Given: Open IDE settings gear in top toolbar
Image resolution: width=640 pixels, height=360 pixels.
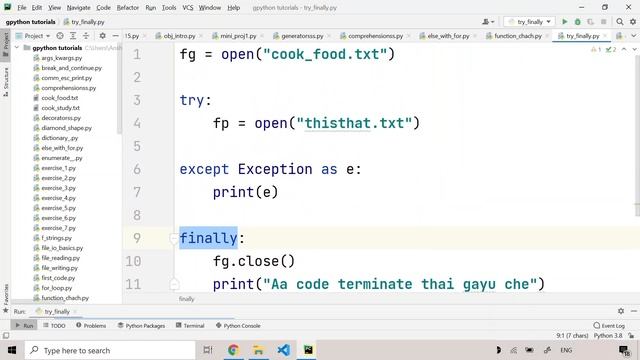Looking at the screenshot, I should point(633,22).
